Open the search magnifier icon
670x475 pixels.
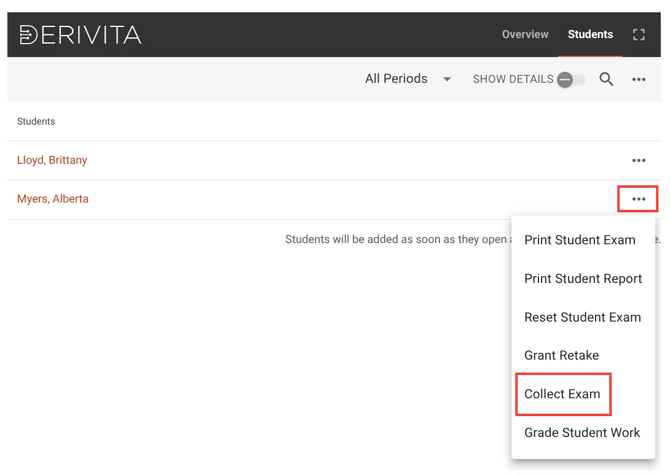pos(606,79)
